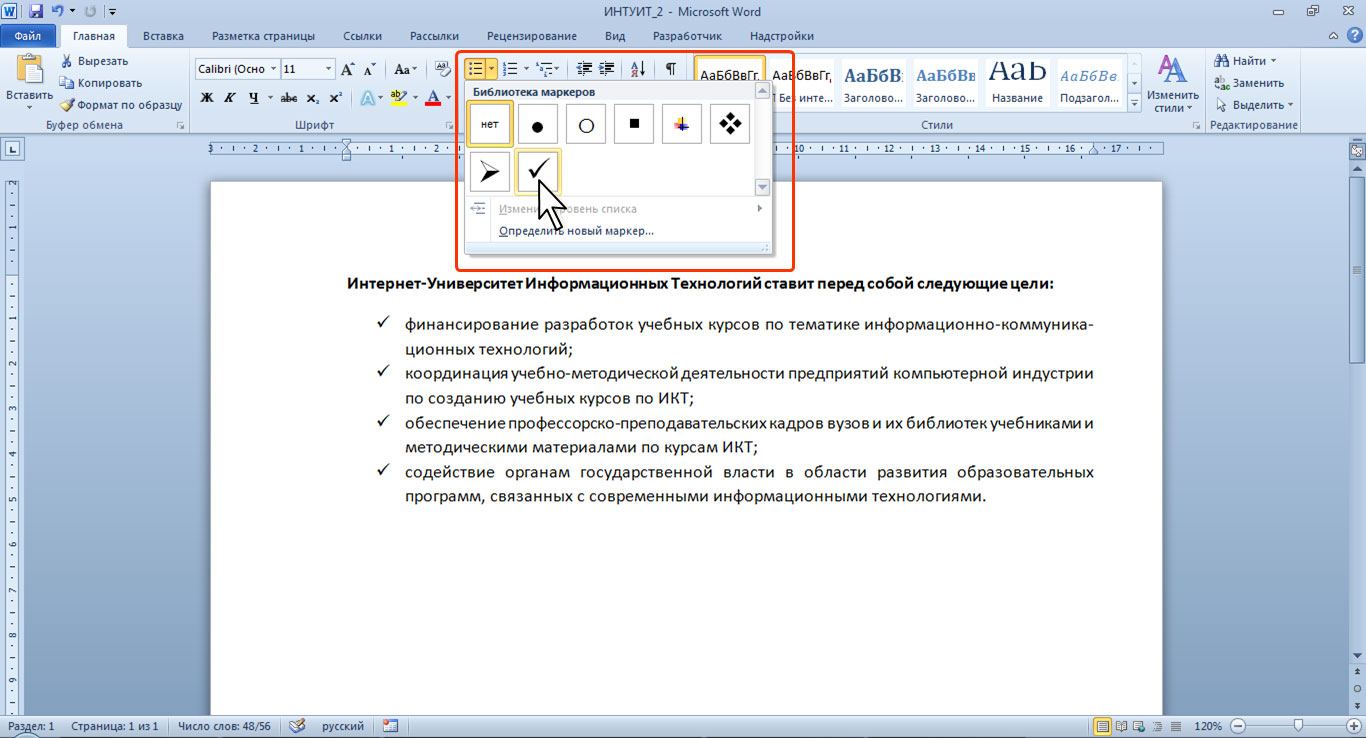Open the File (Файл) tab

[27, 36]
